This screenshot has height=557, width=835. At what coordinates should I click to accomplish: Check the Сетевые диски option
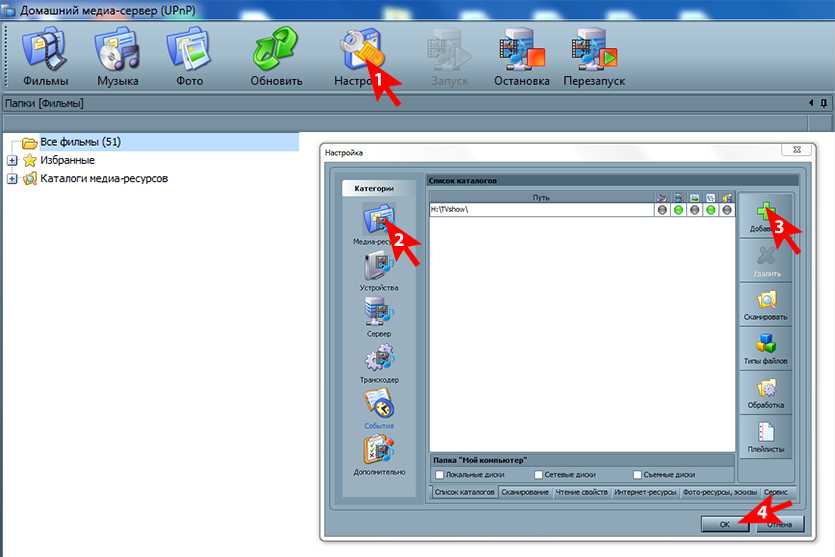(x=539, y=474)
